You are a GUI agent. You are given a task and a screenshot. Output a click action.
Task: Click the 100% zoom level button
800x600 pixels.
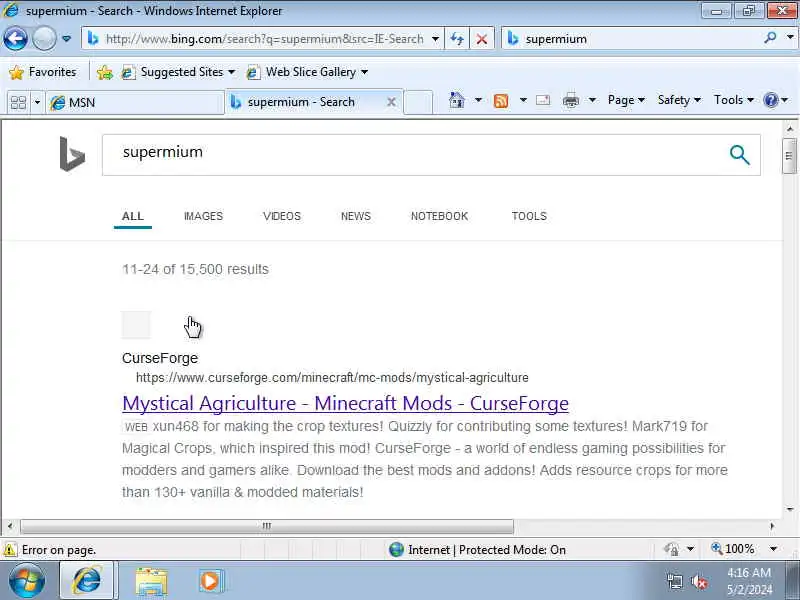click(x=733, y=549)
